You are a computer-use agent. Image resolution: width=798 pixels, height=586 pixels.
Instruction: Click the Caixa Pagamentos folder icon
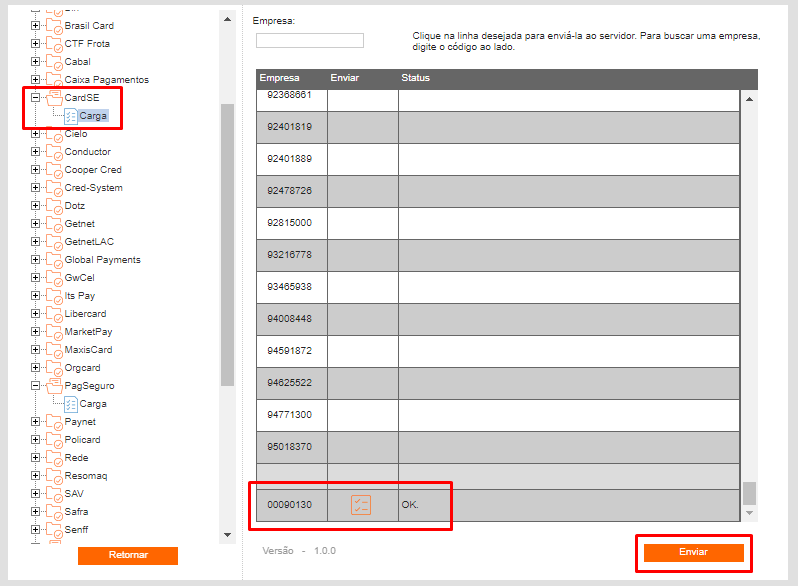coord(54,80)
